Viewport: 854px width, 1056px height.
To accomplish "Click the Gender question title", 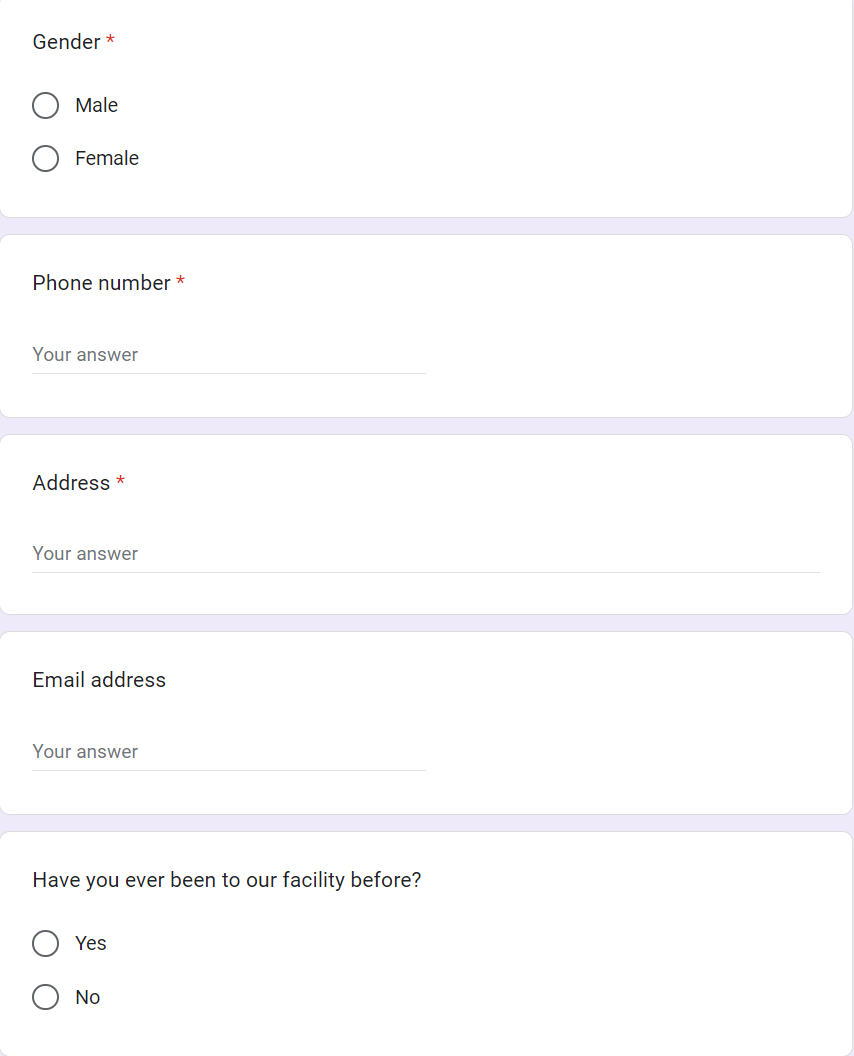I will point(66,42).
